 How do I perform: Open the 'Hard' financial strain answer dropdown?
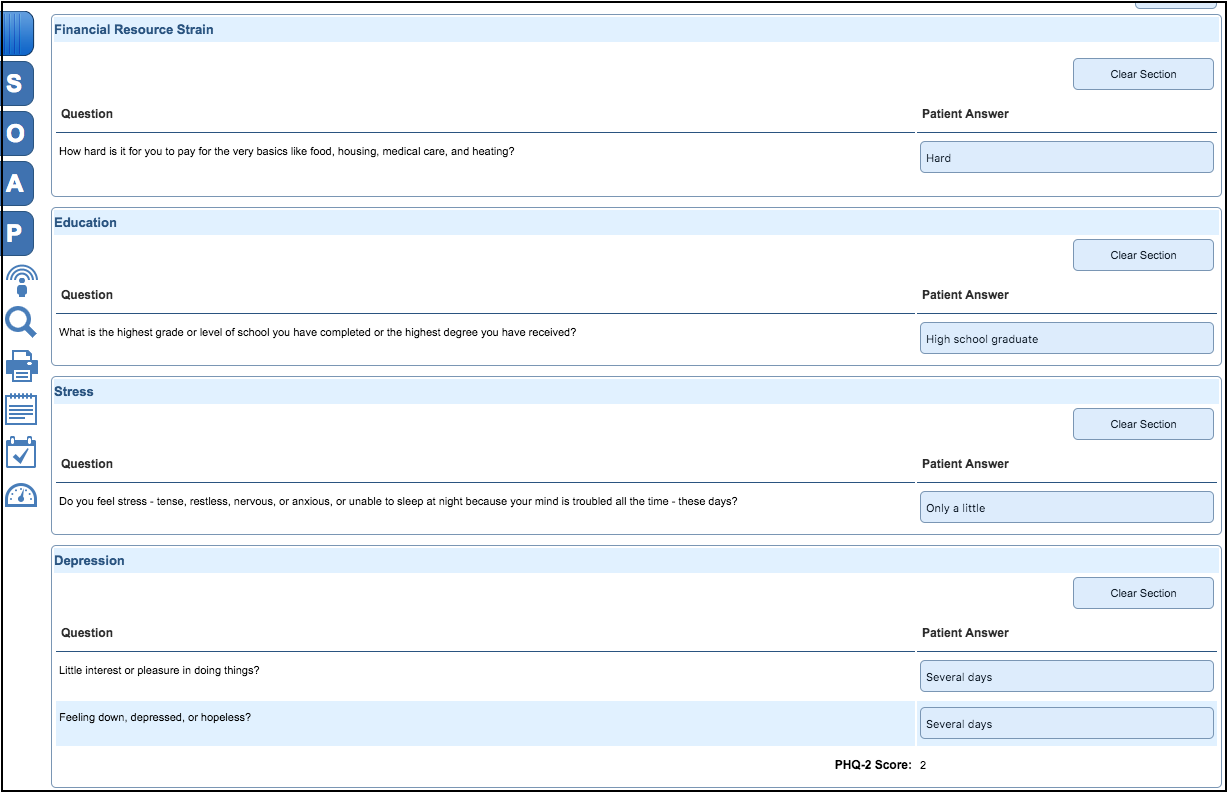click(x=1066, y=158)
